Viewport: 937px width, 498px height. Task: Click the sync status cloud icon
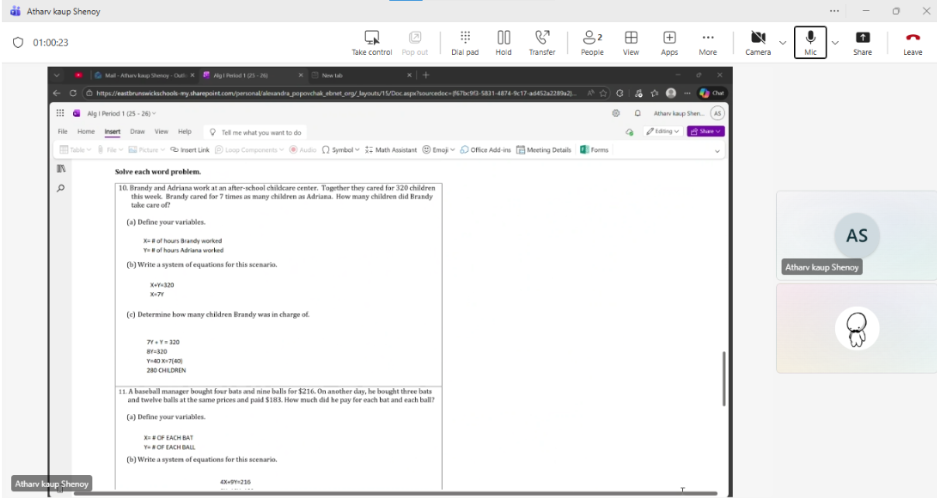(x=629, y=132)
